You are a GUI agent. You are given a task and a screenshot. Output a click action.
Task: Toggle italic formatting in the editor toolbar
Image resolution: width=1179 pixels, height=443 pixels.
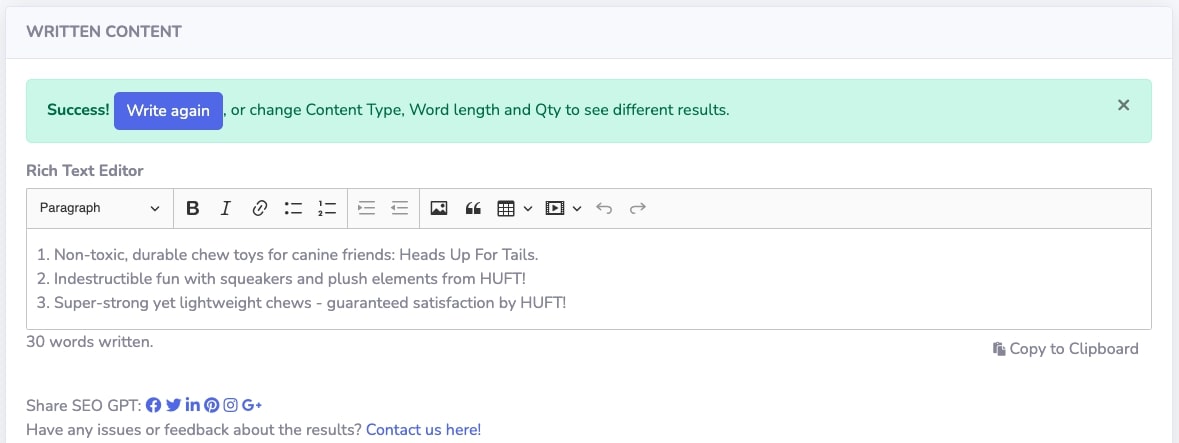[x=225, y=208]
